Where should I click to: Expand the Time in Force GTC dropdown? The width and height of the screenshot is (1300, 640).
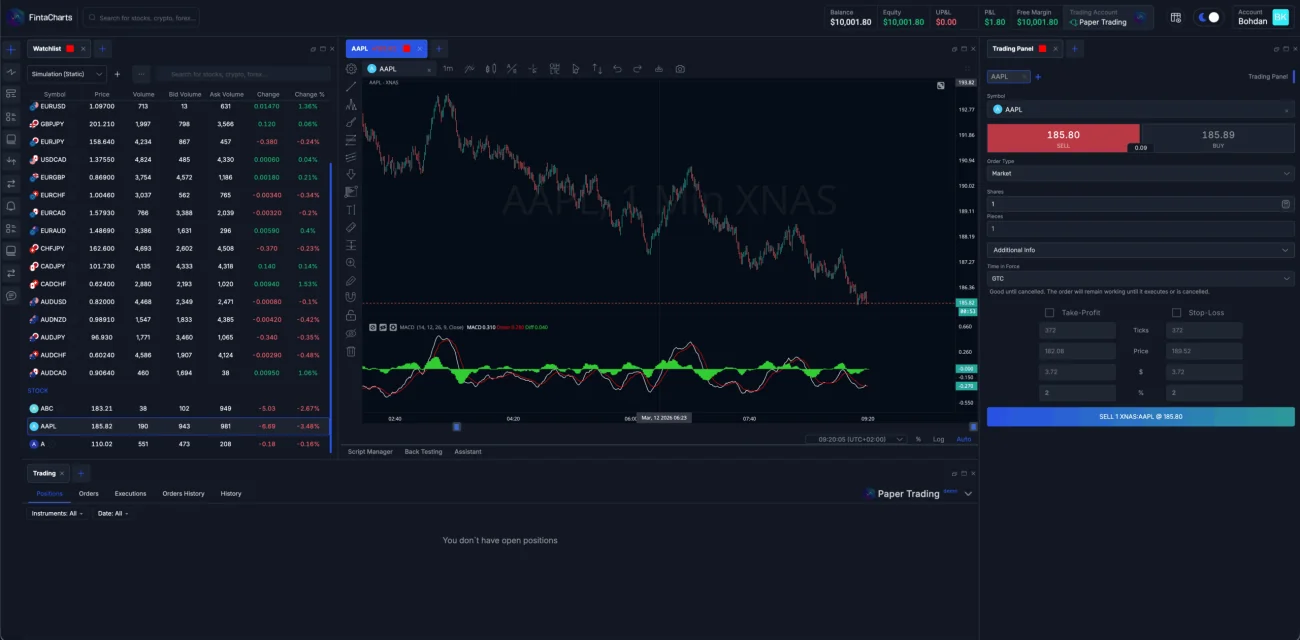[1140, 279]
